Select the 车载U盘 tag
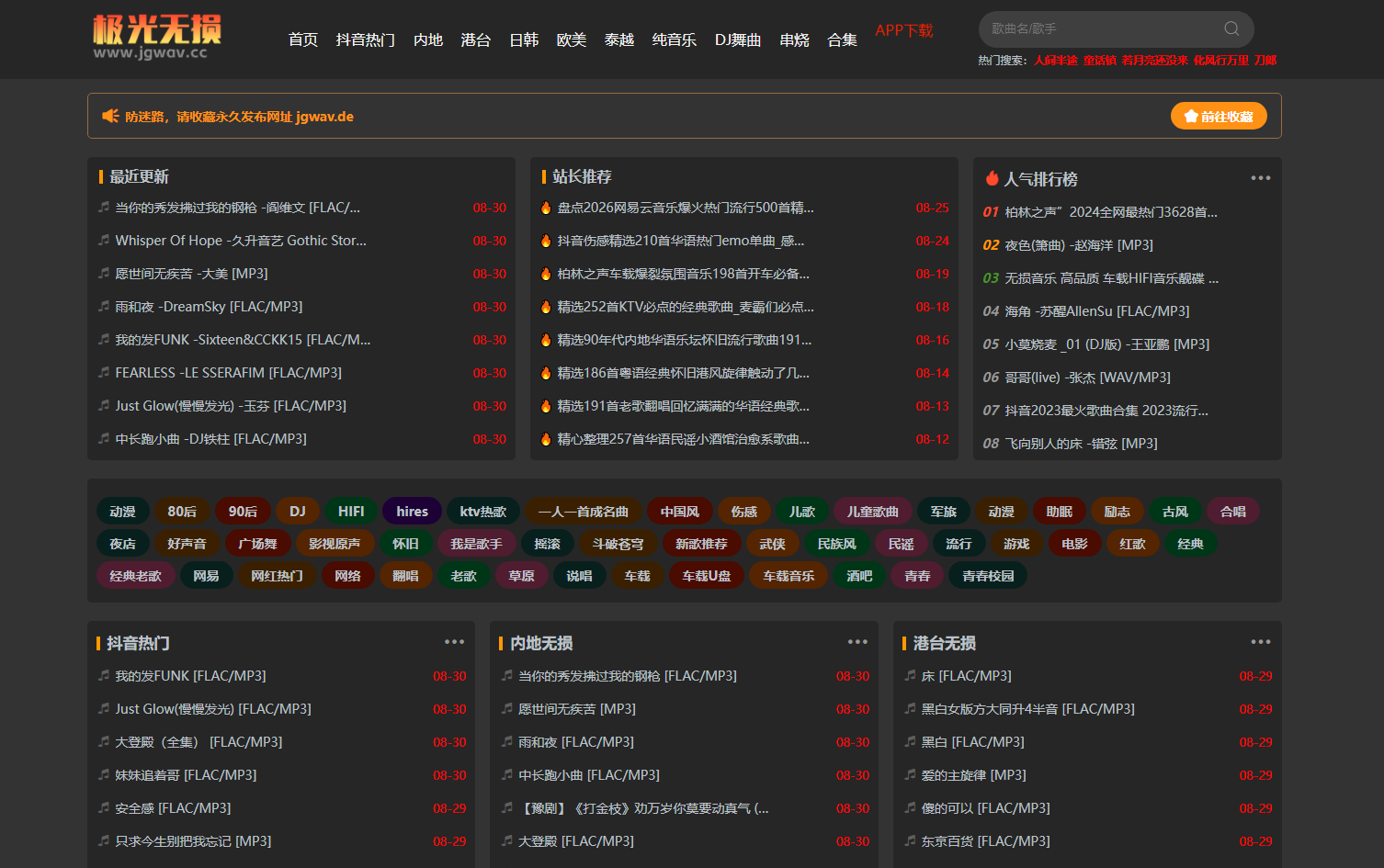The height and width of the screenshot is (868, 1384). (x=707, y=575)
